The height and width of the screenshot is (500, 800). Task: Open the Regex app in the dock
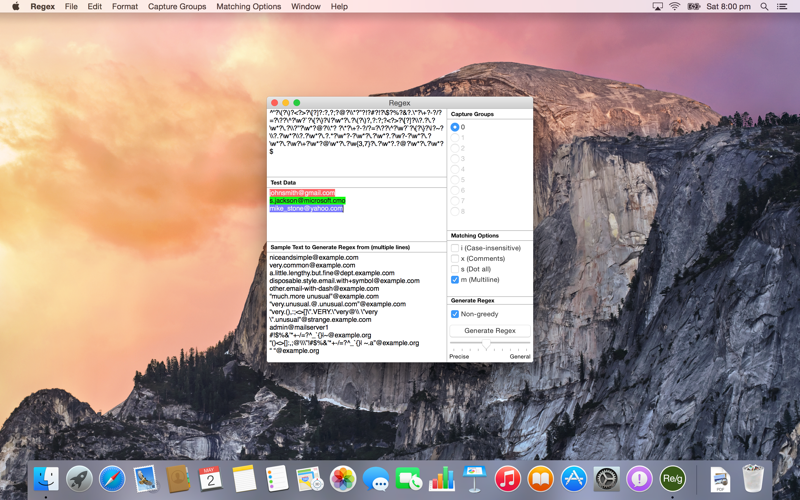(x=672, y=479)
